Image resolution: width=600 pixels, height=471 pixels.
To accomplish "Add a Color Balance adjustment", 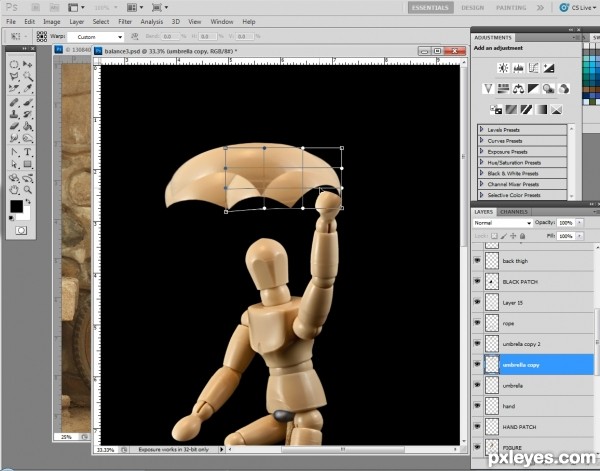I will [x=518, y=89].
